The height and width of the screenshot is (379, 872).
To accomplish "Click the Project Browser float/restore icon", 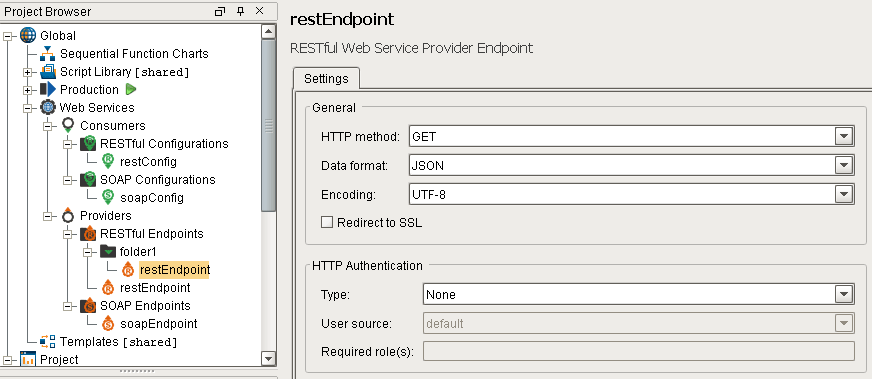I will [220, 11].
